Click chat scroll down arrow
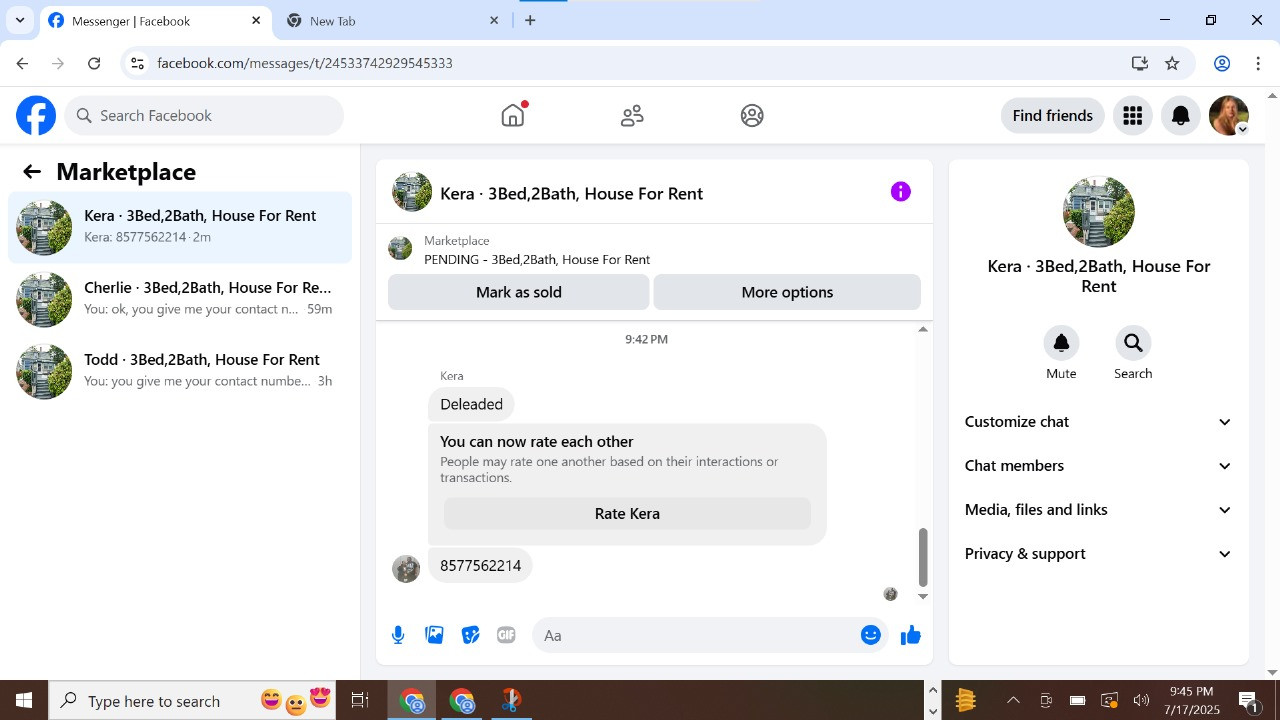This screenshot has height=720, width=1280. pos(923,597)
